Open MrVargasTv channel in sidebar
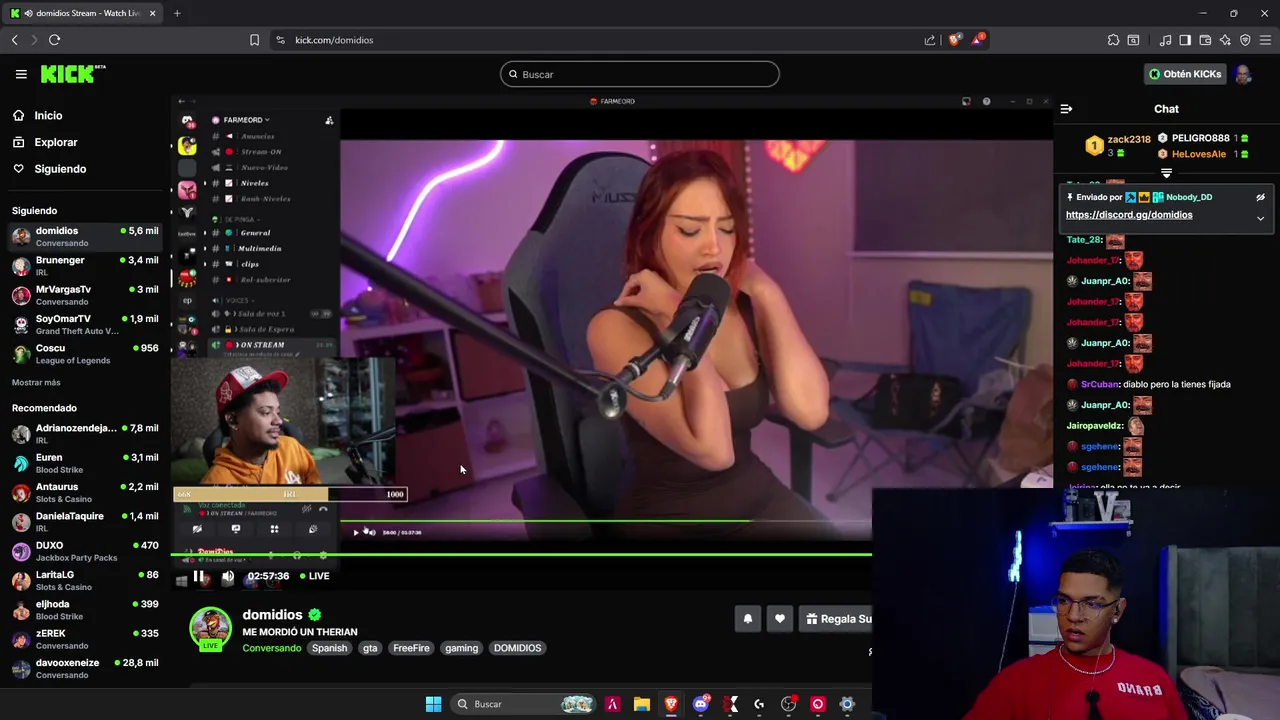 pyautogui.click(x=85, y=295)
